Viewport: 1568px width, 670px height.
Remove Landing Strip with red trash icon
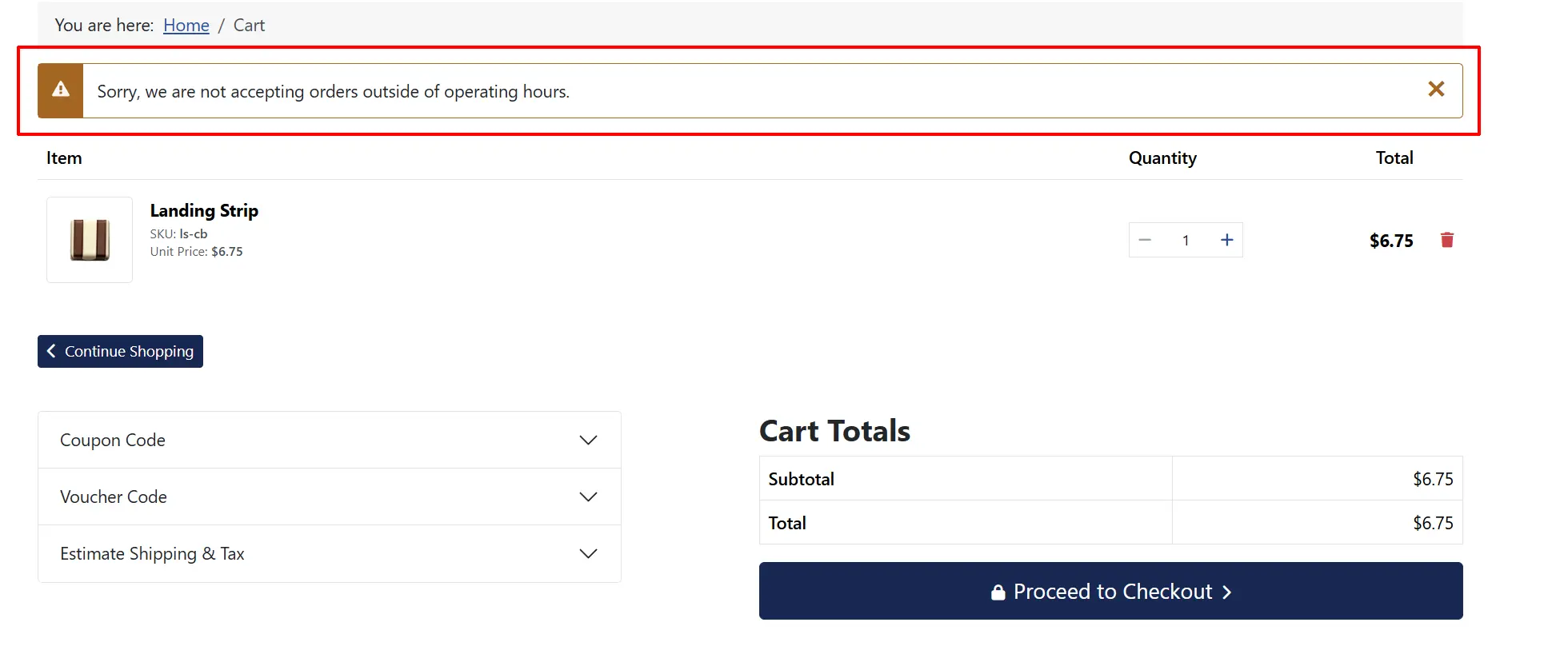pos(1447,240)
